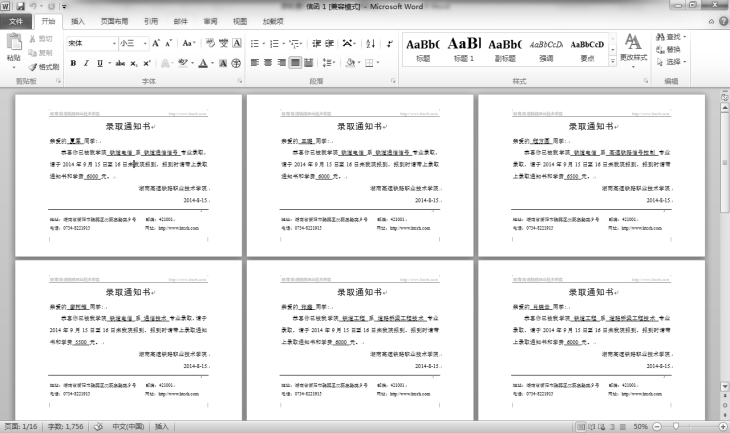730x433 pixels.
Task: Open the File tab
Action: tap(16, 21)
